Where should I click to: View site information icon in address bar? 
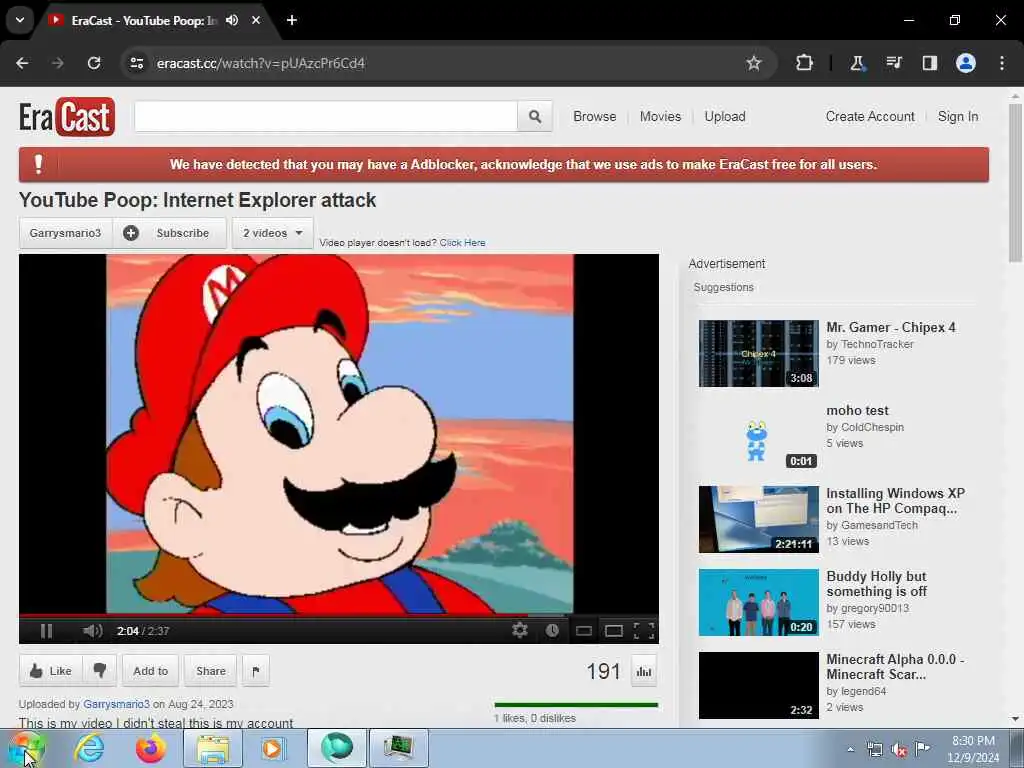pyautogui.click(x=136, y=63)
